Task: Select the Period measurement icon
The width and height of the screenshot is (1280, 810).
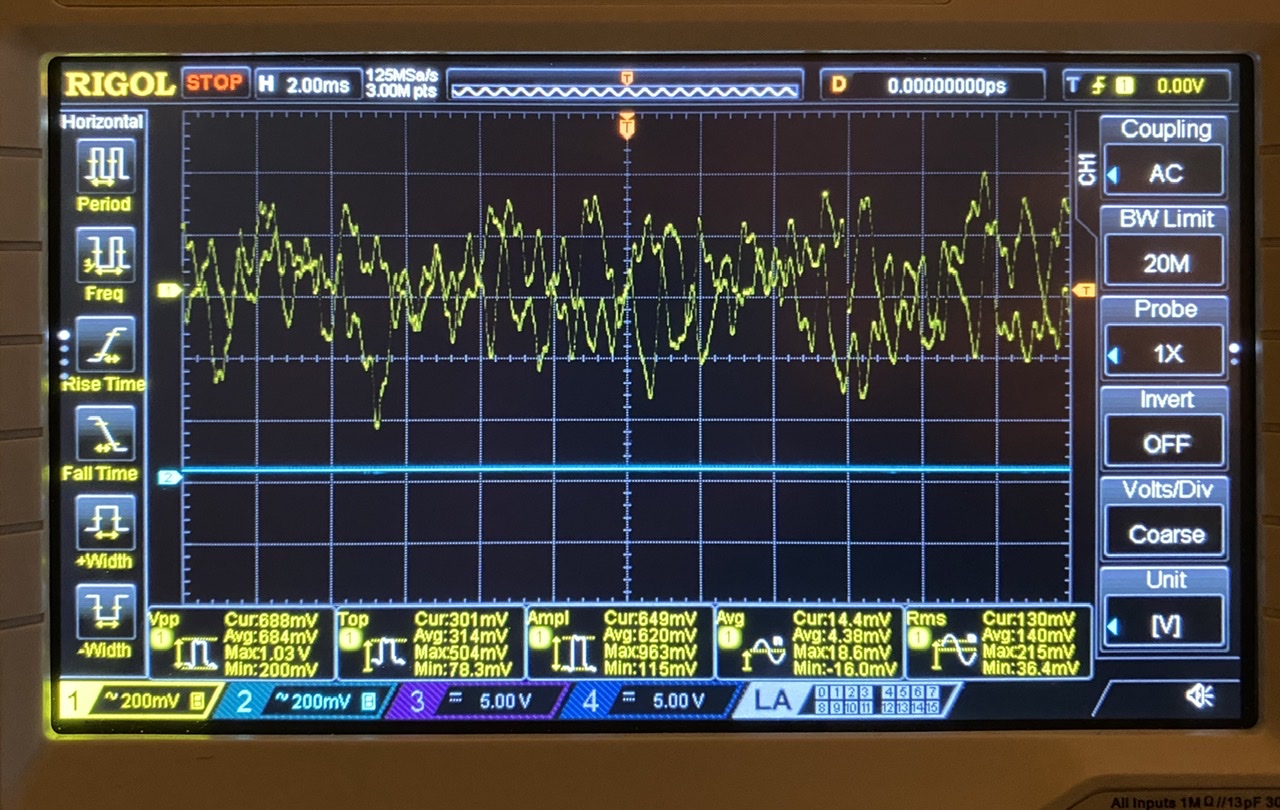Action: pyautogui.click(x=105, y=166)
